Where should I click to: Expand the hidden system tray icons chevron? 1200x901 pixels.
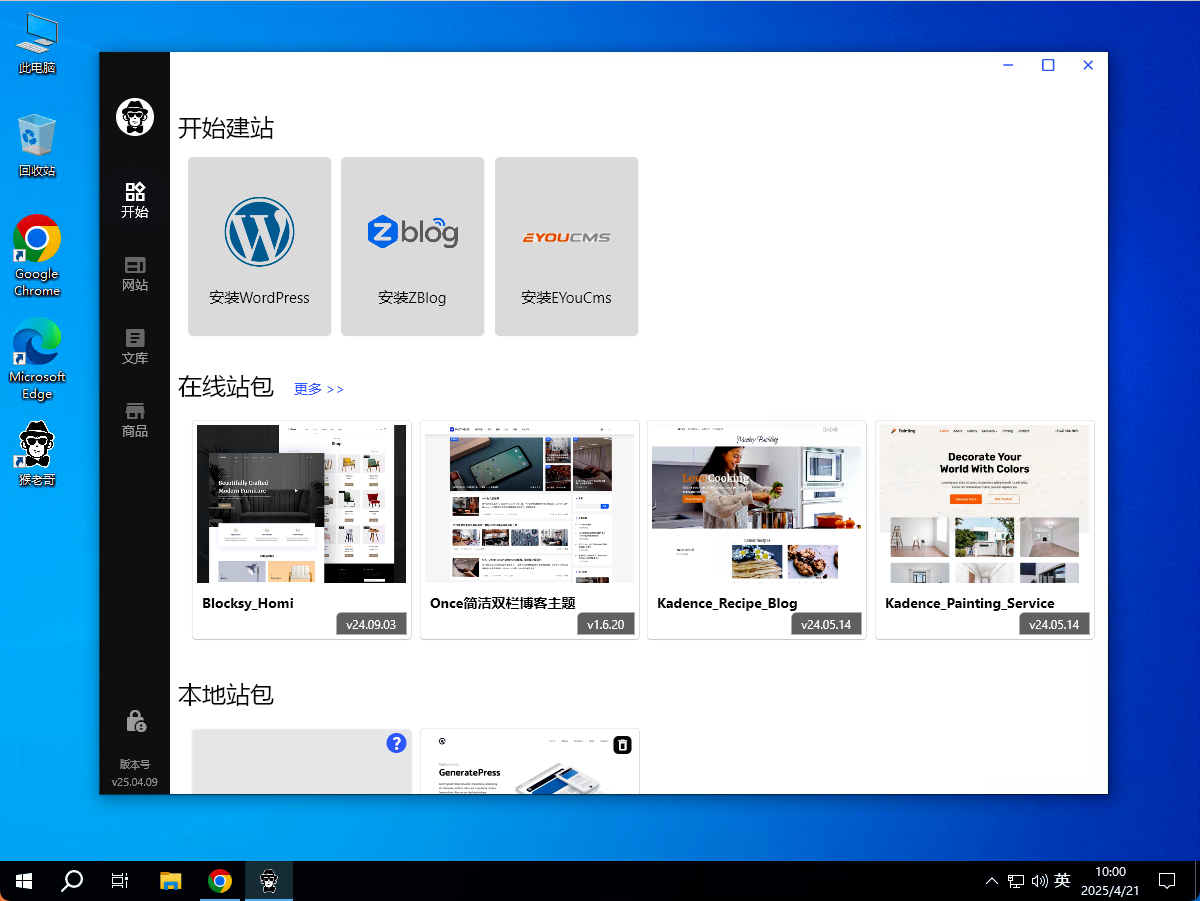tap(992, 881)
